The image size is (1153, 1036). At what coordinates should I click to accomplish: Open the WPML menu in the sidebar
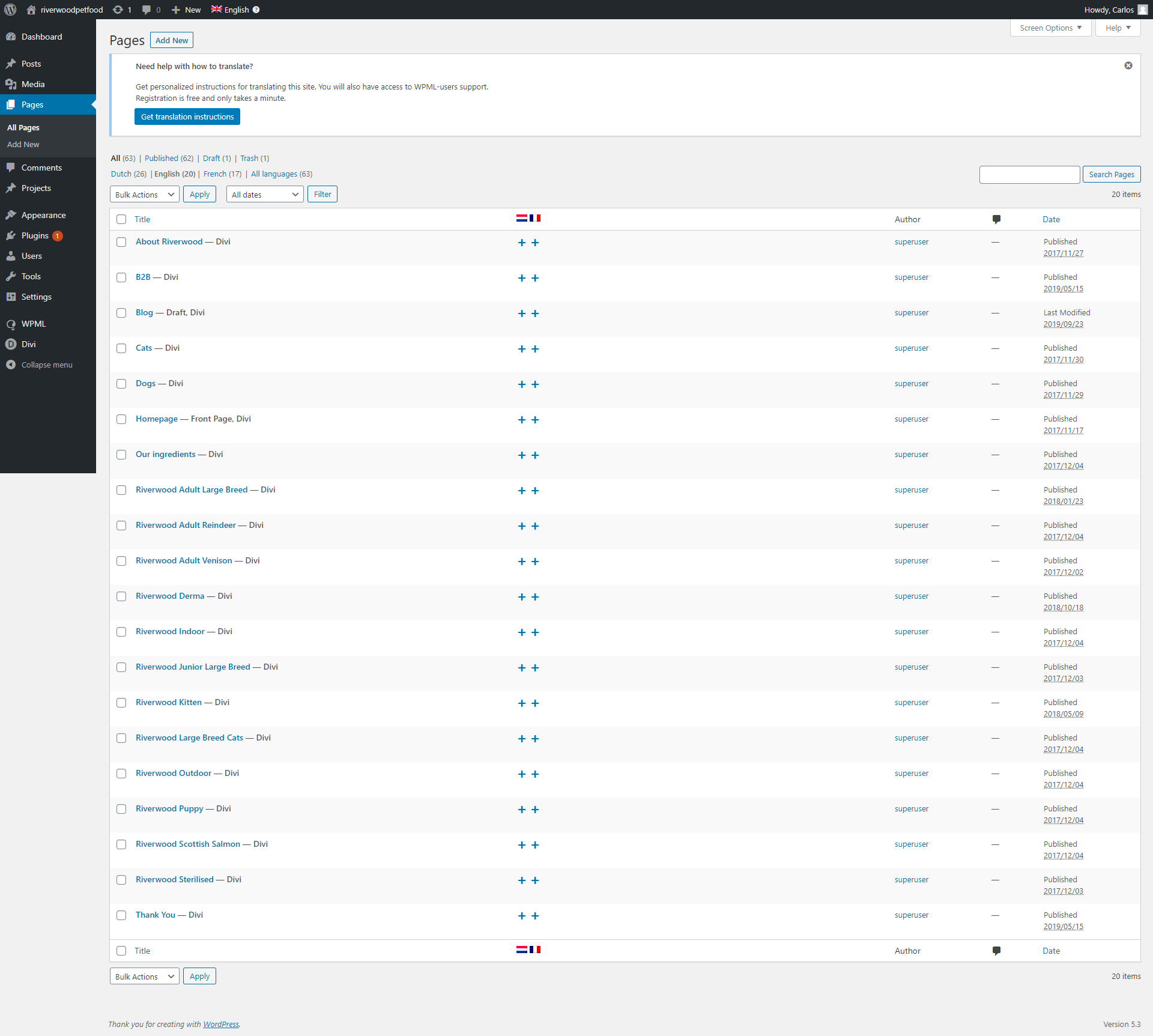click(x=33, y=324)
